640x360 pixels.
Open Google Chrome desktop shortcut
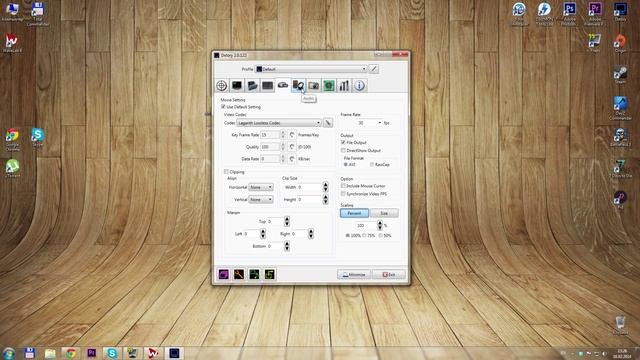[12, 140]
